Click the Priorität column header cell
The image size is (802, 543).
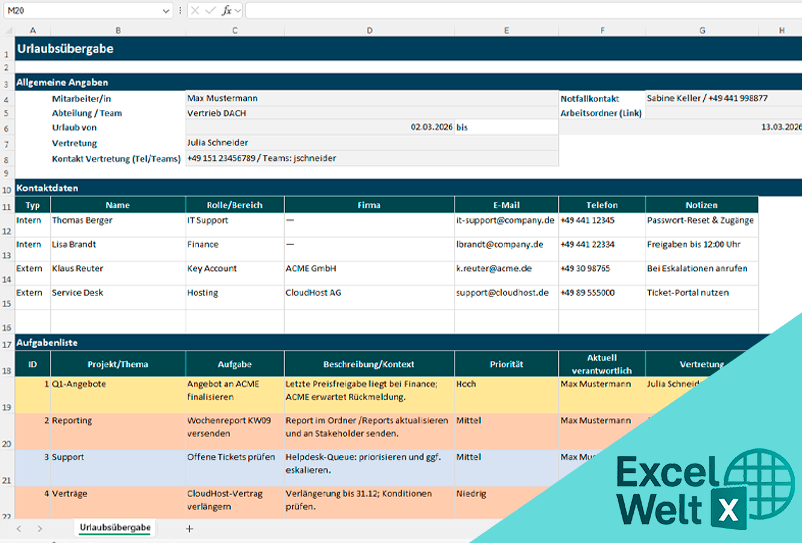click(x=506, y=364)
